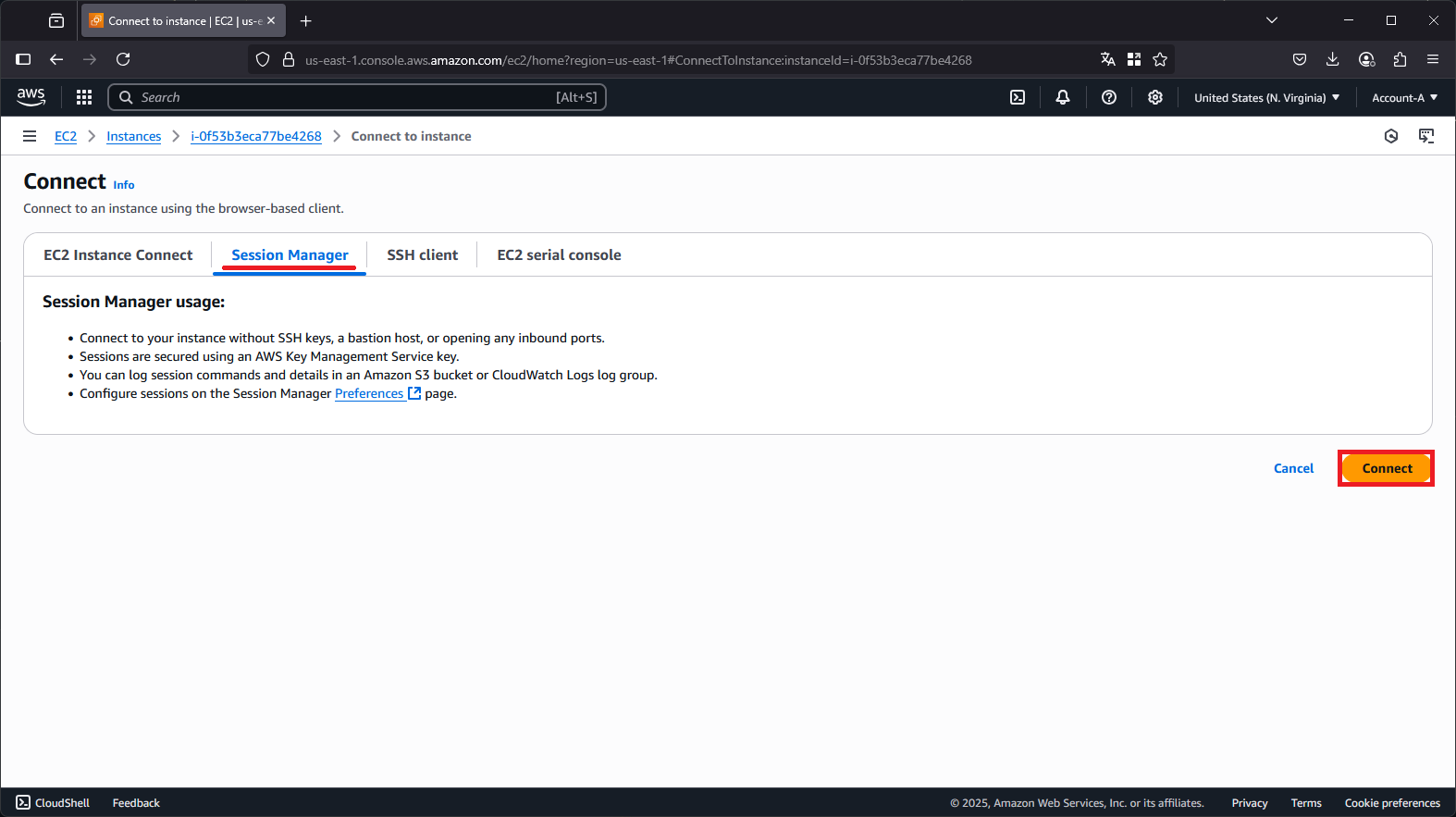1456x817 pixels.
Task: Click the padlock site information icon
Action: 289,59
